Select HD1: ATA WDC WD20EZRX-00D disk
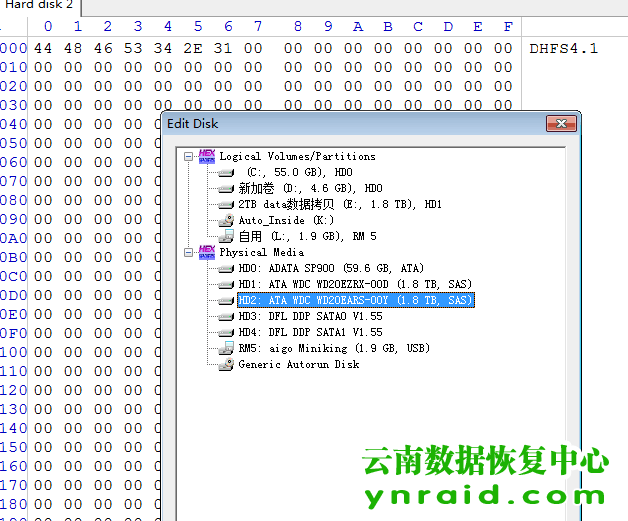 [x=355, y=284]
